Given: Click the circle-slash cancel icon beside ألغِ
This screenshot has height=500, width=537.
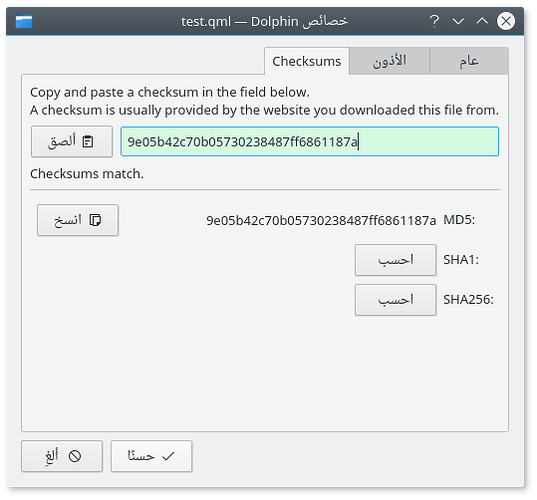Looking at the screenshot, I should point(75,456).
